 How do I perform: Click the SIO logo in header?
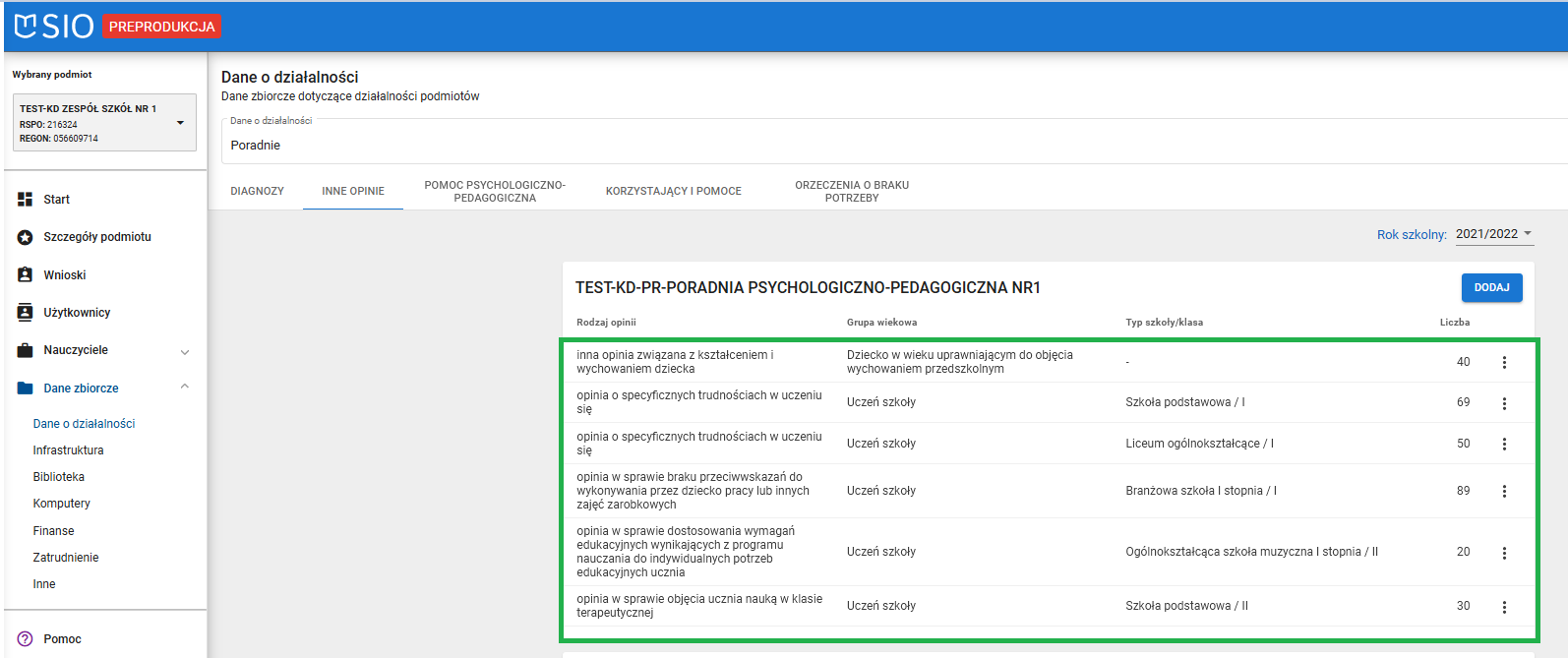[x=54, y=27]
